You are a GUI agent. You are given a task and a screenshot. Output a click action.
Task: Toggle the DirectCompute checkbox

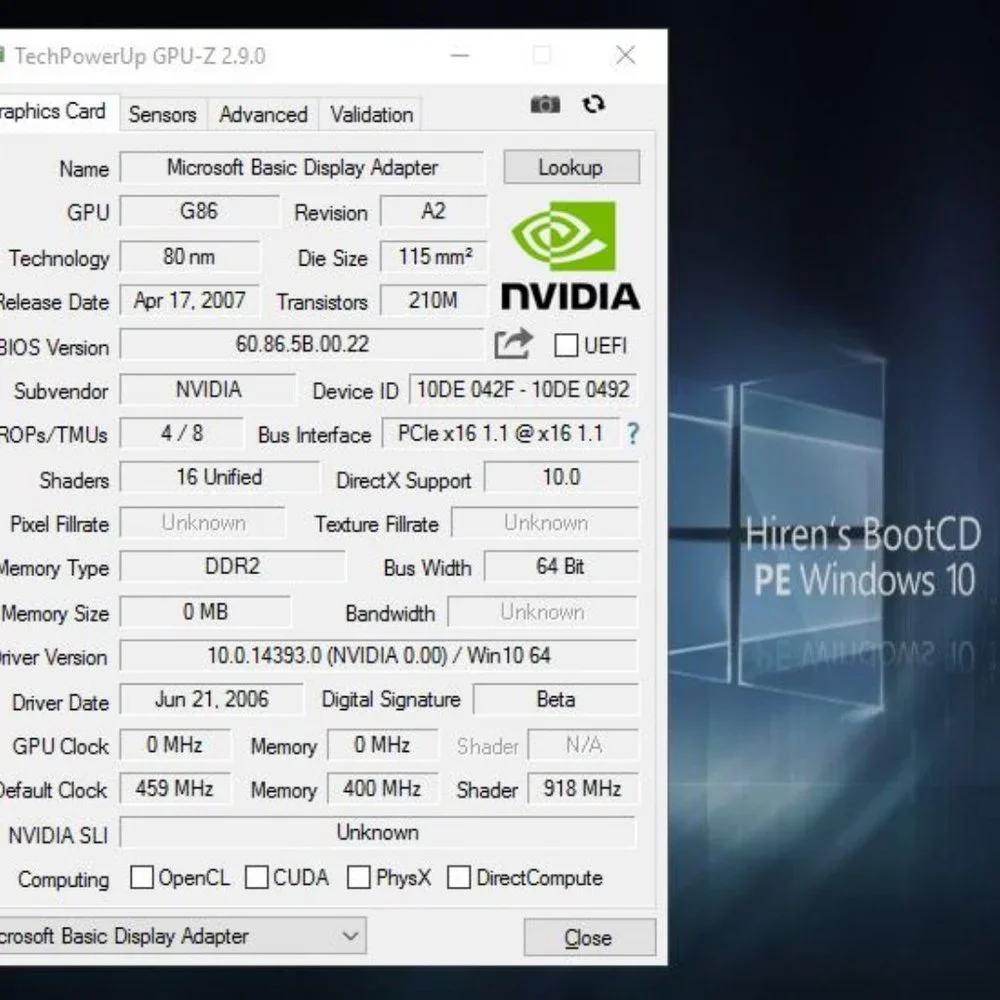tap(459, 878)
